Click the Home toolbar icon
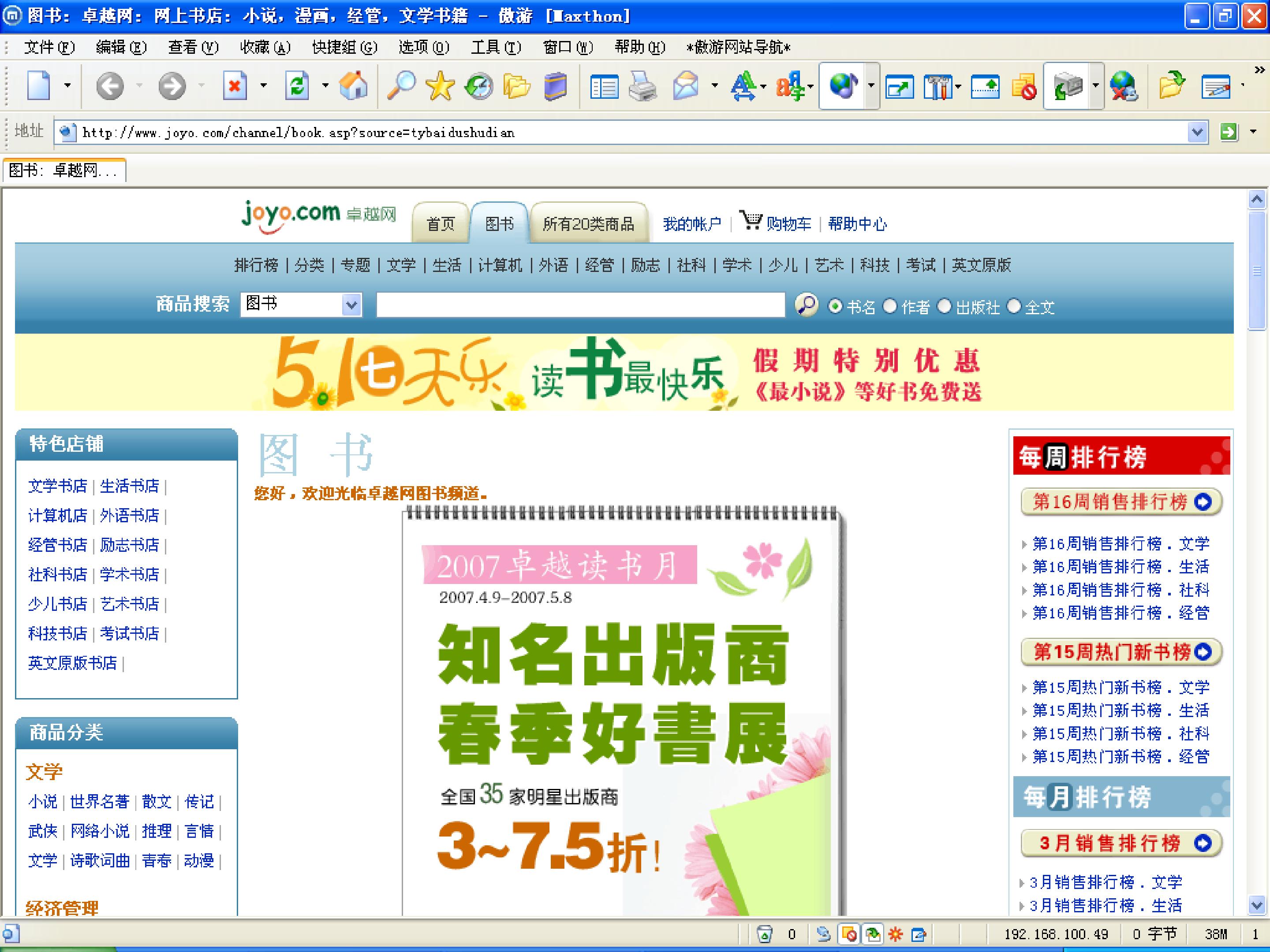 point(353,86)
